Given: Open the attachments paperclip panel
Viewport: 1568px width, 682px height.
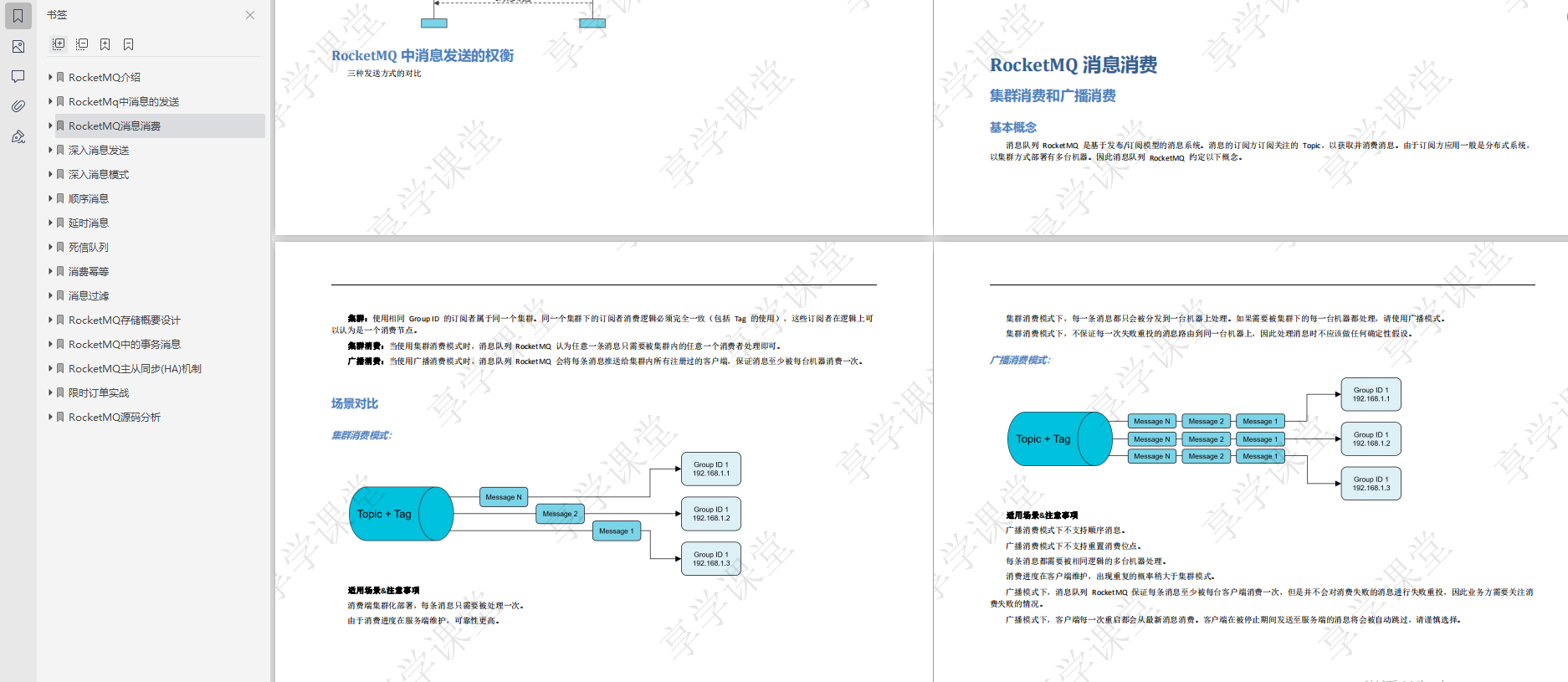Looking at the screenshot, I should (x=18, y=106).
